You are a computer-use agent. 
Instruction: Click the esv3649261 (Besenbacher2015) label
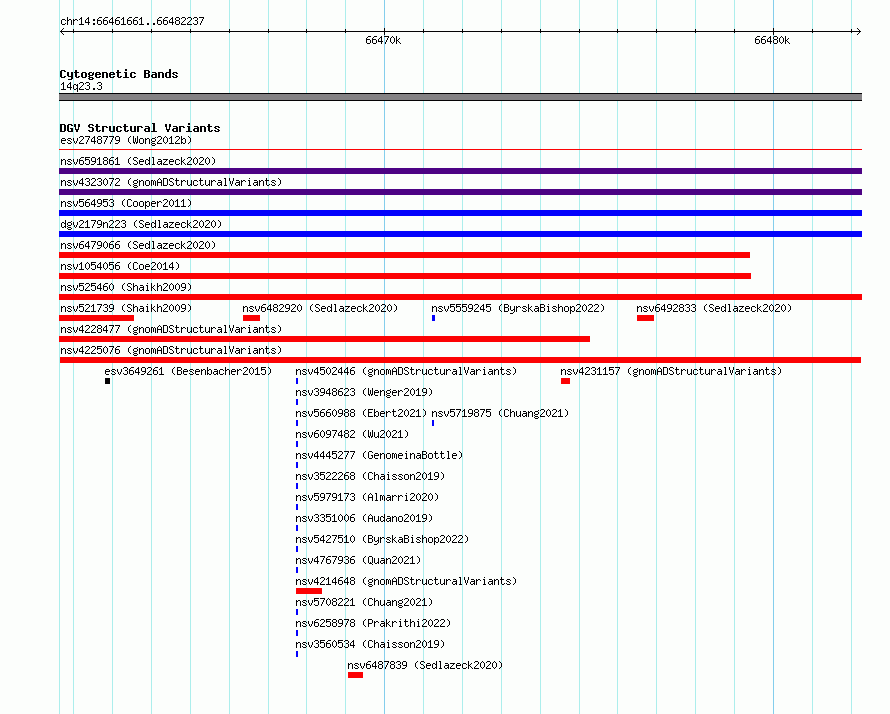tap(188, 371)
